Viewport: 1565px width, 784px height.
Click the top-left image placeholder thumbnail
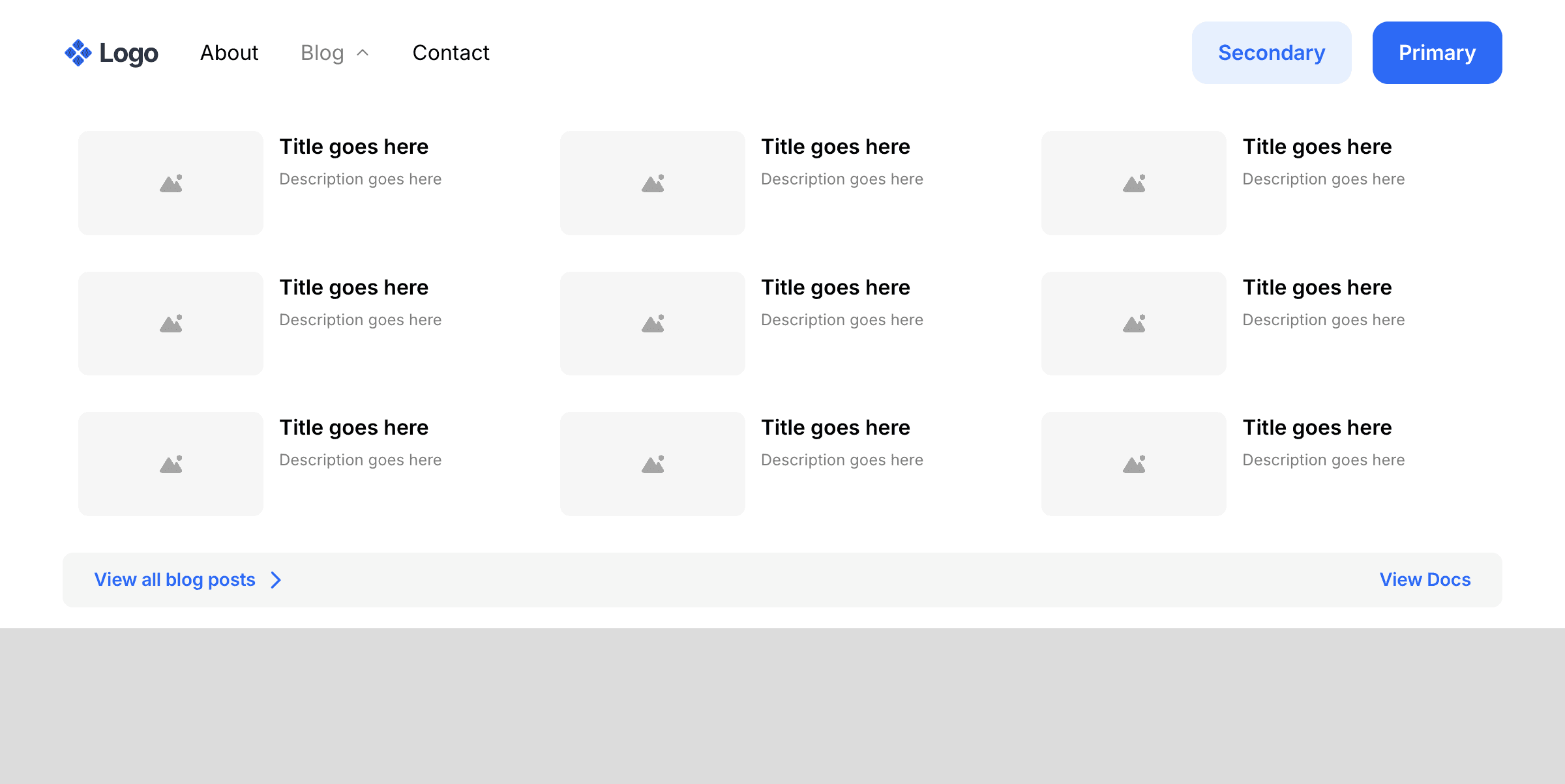tap(171, 183)
